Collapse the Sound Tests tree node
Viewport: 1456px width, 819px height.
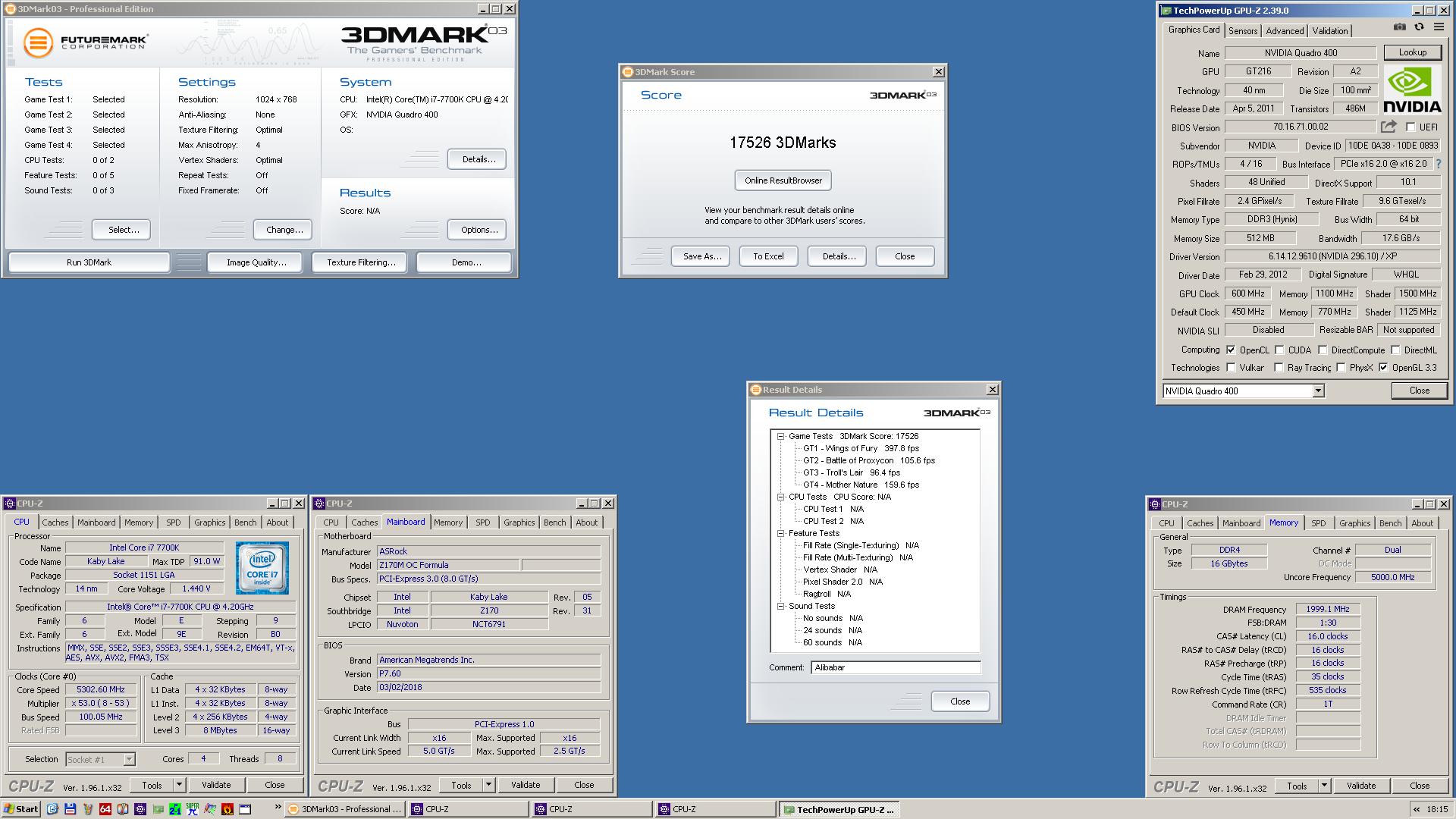[x=780, y=606]
